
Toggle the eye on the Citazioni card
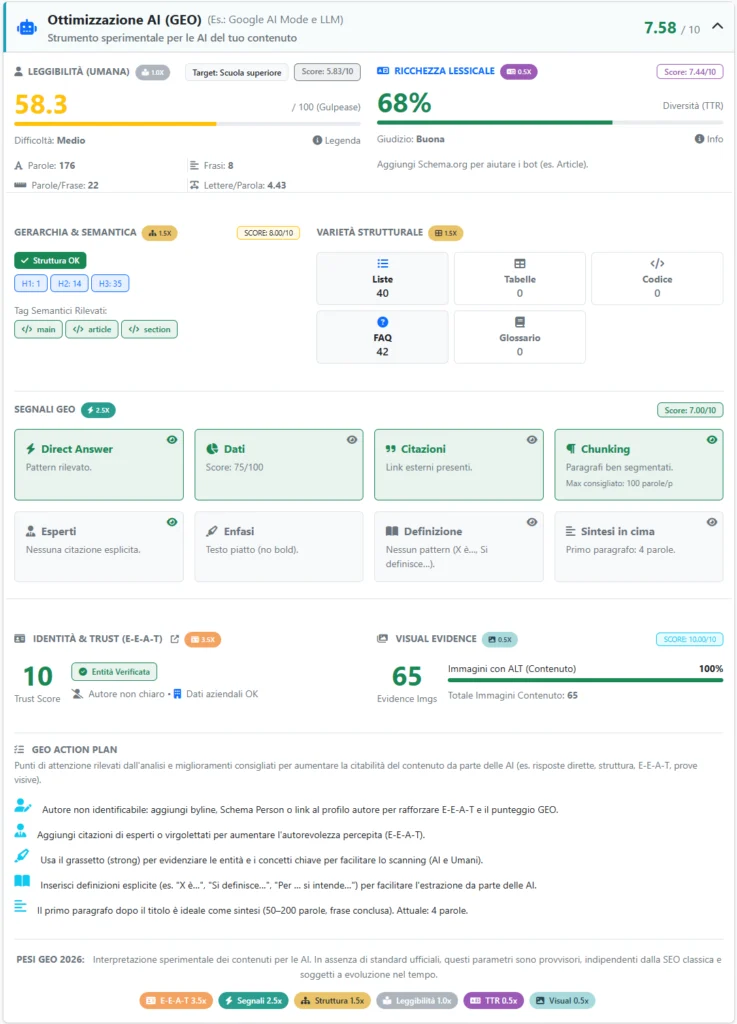click(532, 439)
